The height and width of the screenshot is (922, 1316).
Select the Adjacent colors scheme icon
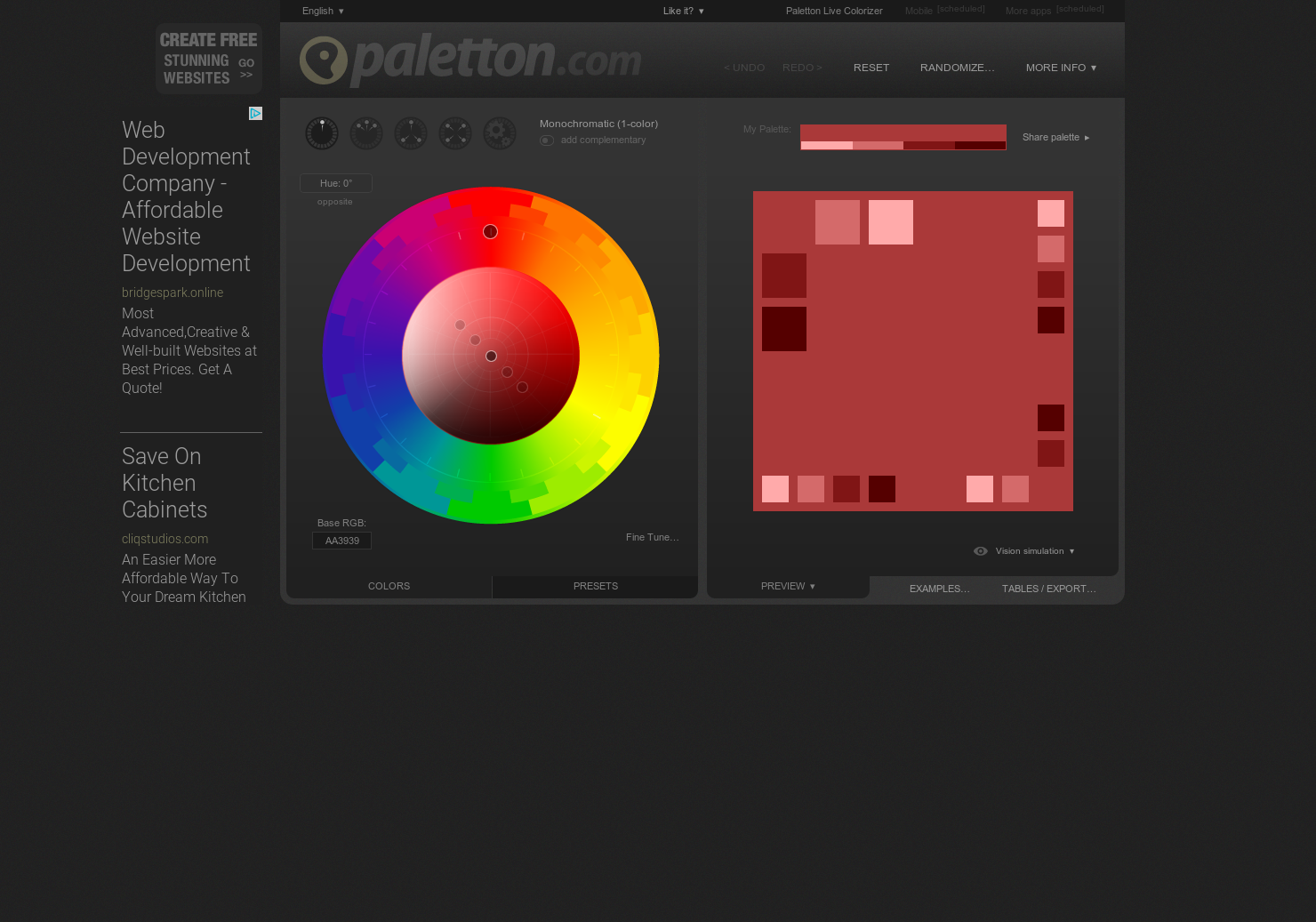point(366,133)
